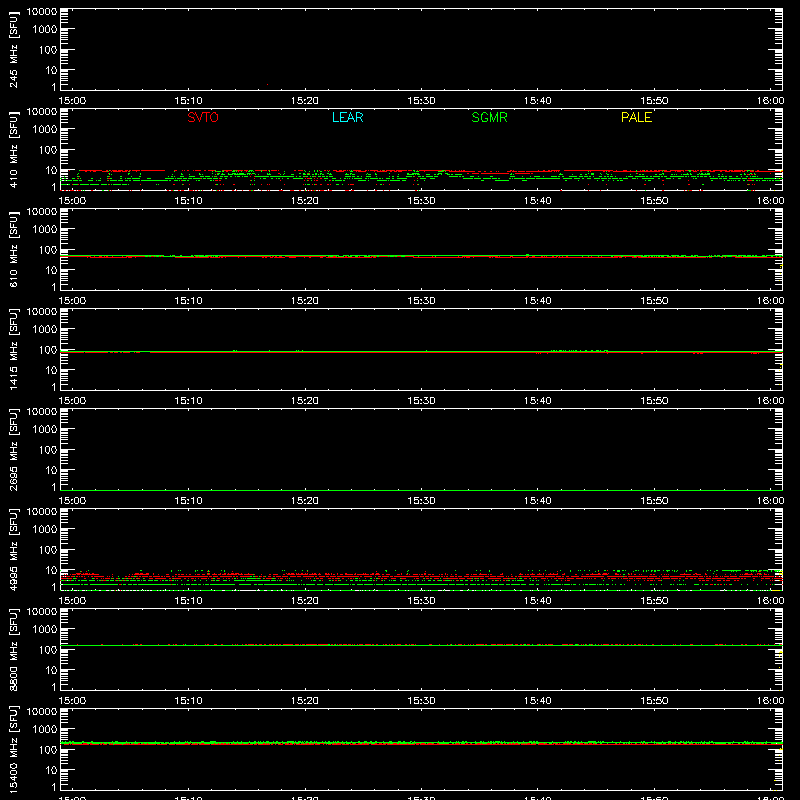Select the 15400 MHz [SFU] axis title
The width and height of the screenshot is (800, 800).
tap(14, 749)
